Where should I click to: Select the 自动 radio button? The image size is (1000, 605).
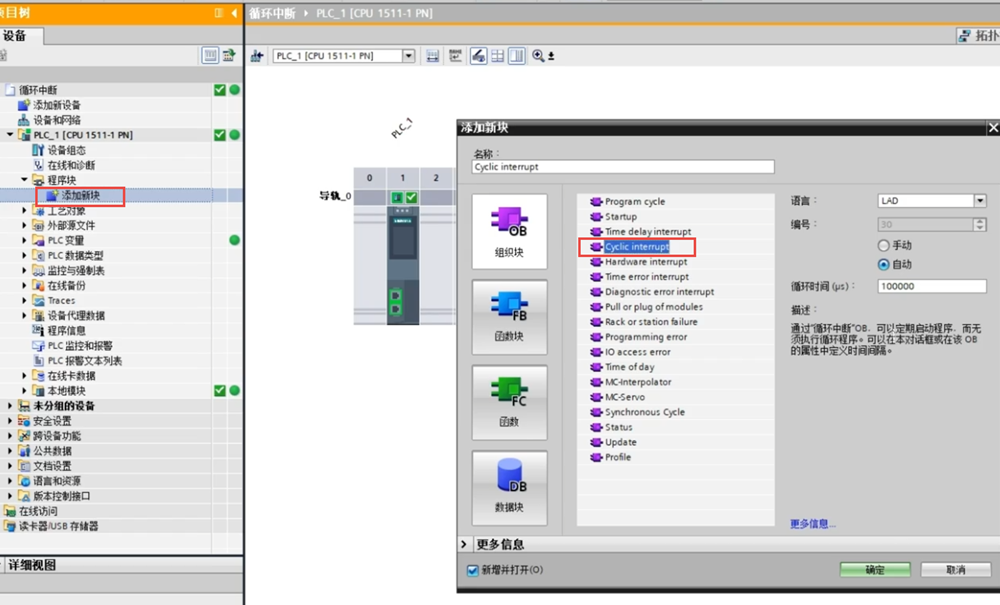click(x=883, y=265)
